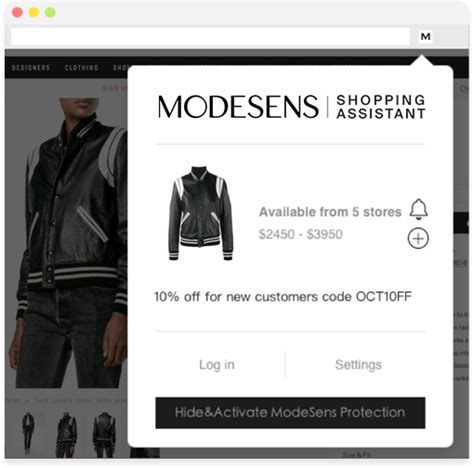Image resolution: width=474 pixels, height=468 pixels.
Task: Select third jacket thumbnail below photo
Action: pyautogui.click(x=104, y=434)
